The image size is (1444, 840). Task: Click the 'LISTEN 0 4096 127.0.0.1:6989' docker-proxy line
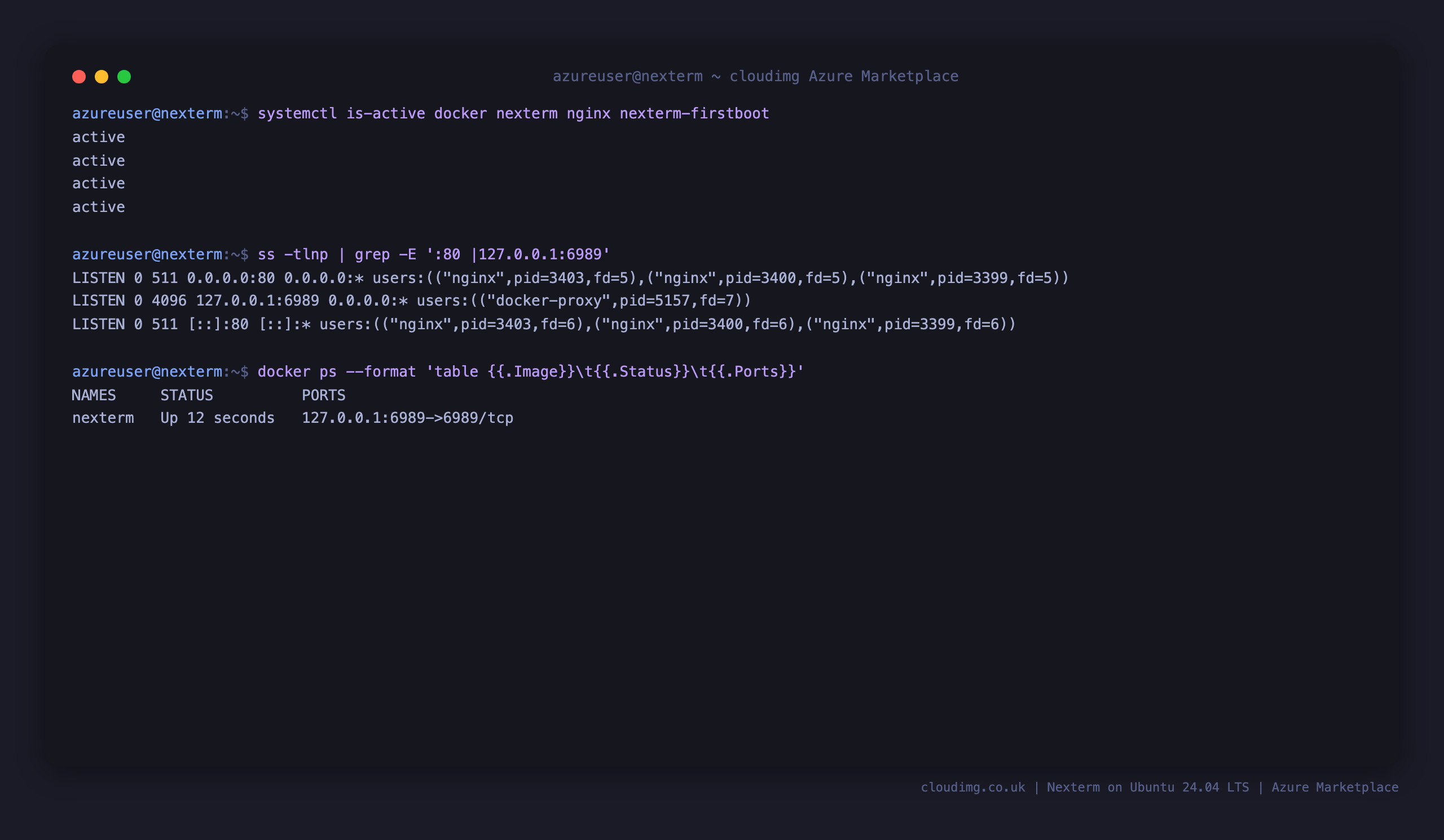point(411,300)
